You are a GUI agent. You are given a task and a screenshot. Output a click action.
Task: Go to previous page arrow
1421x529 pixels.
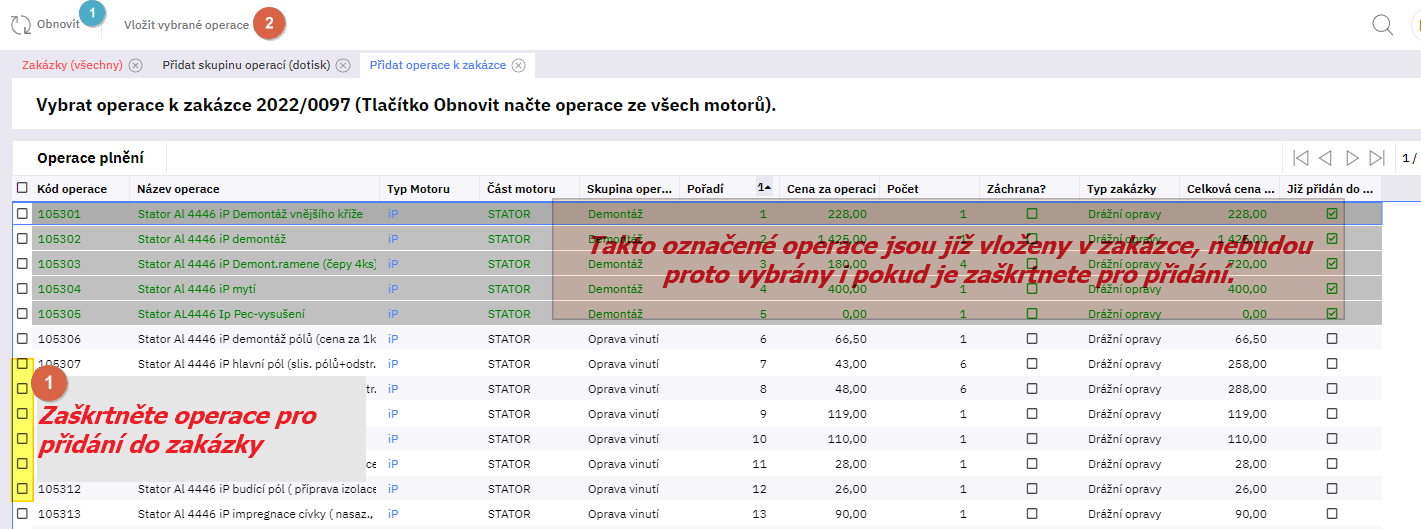1325,158
